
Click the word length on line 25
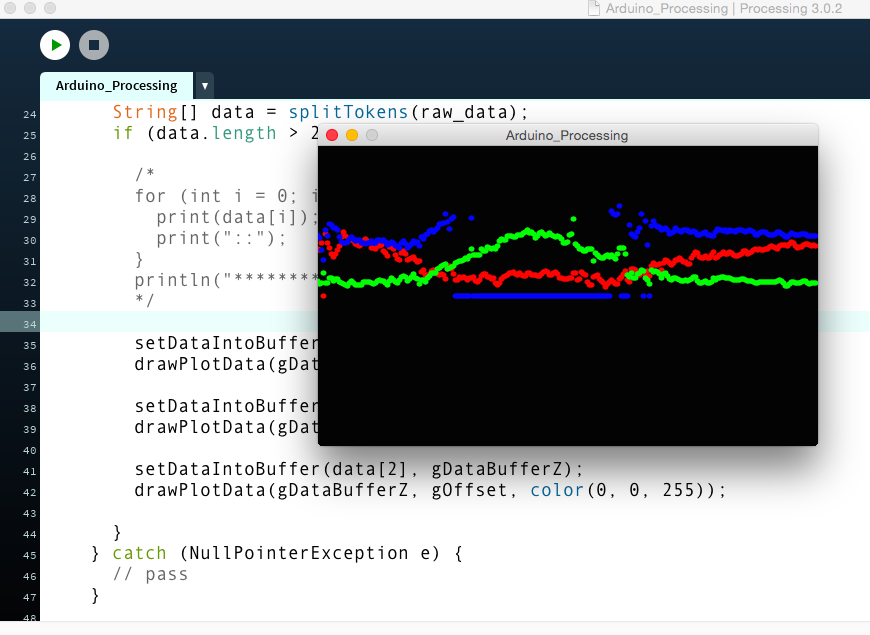click(x=244, y=134)
